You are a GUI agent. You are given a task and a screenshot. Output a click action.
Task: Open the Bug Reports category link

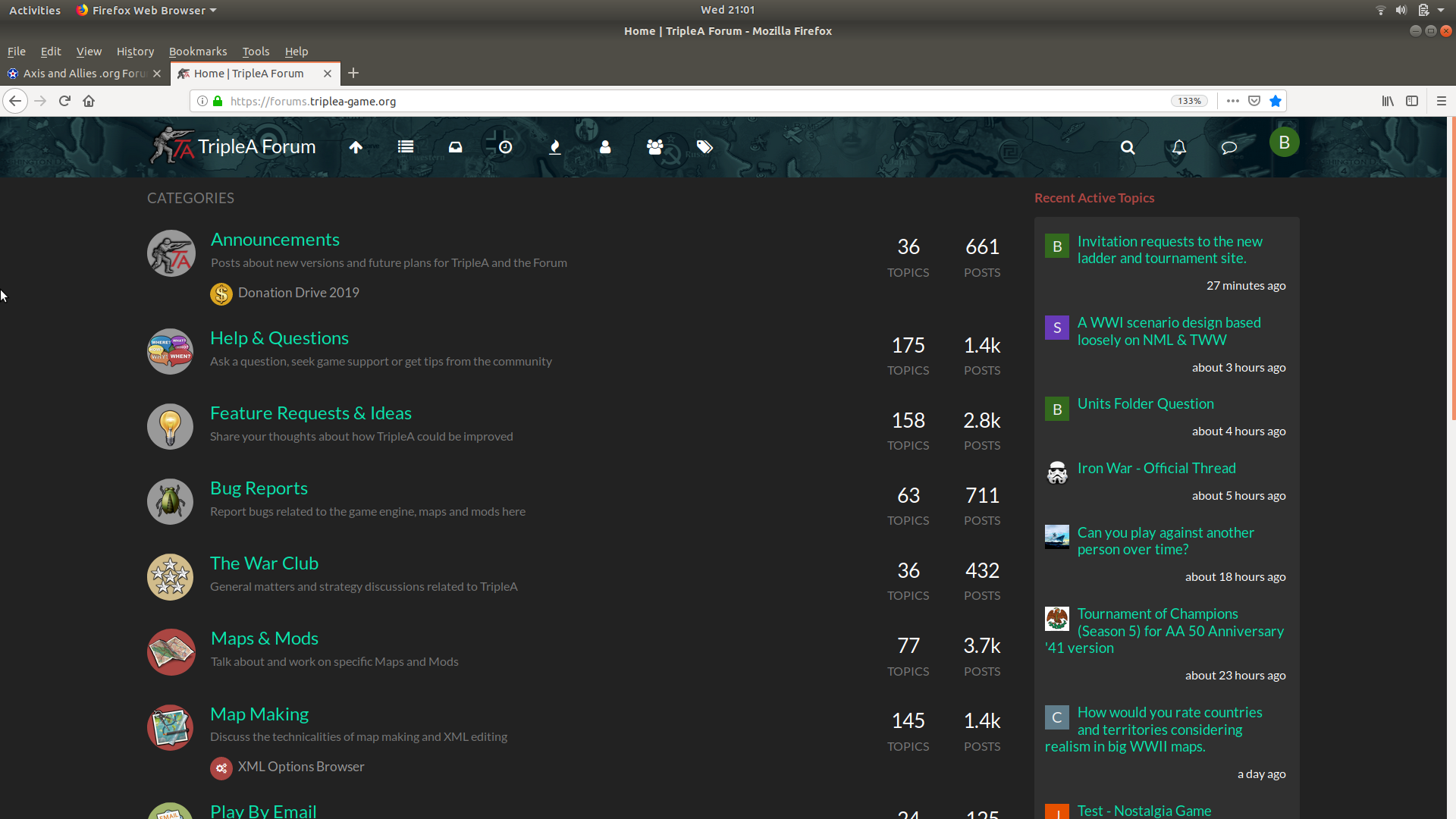(259, 488)
